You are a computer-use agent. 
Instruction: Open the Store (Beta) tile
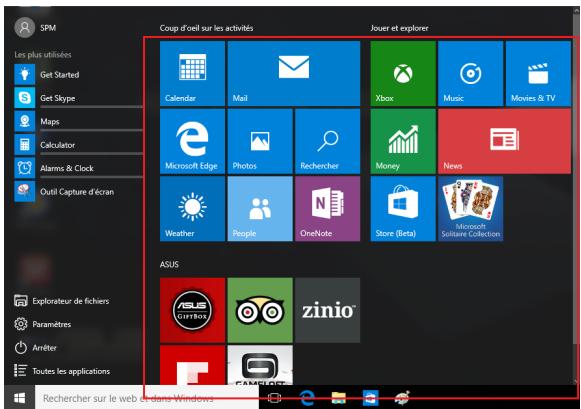click(403, 209)
